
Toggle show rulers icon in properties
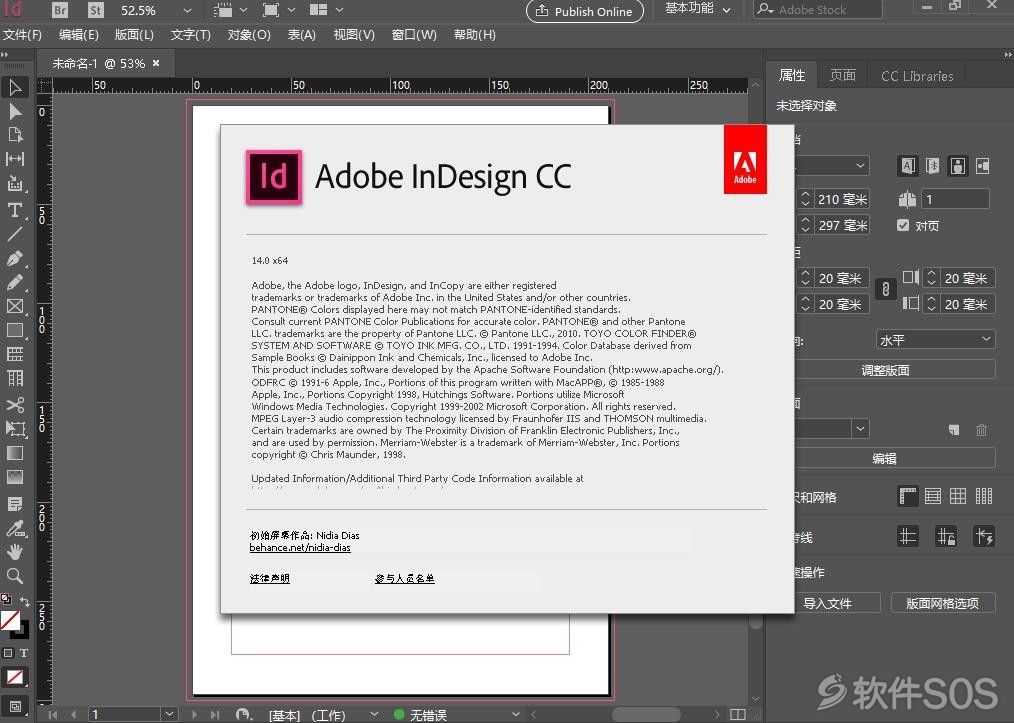[x=908, y=496]
